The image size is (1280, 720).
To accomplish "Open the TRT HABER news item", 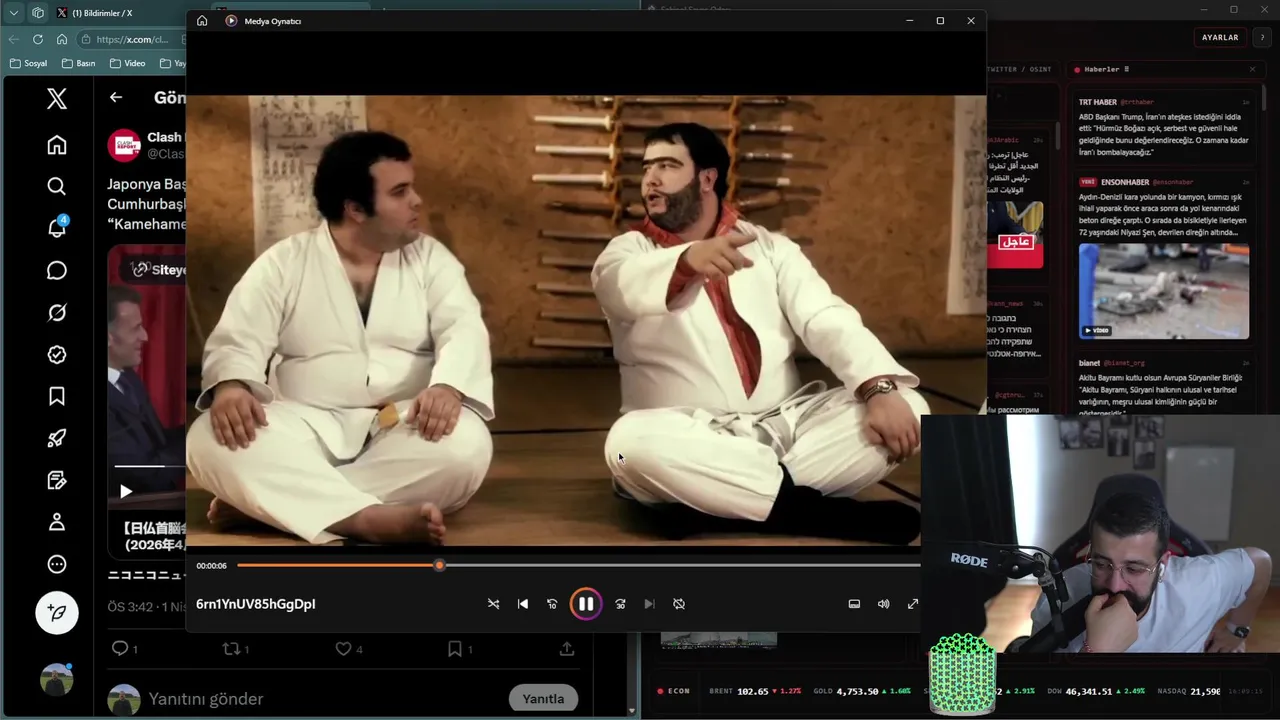I will [x=1163, y=126].
